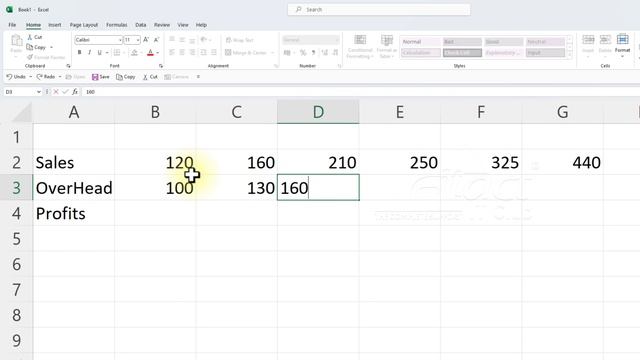Open Conditional Formatting
The width and height of the screenshot is (640, 360).
click(360, 47)
